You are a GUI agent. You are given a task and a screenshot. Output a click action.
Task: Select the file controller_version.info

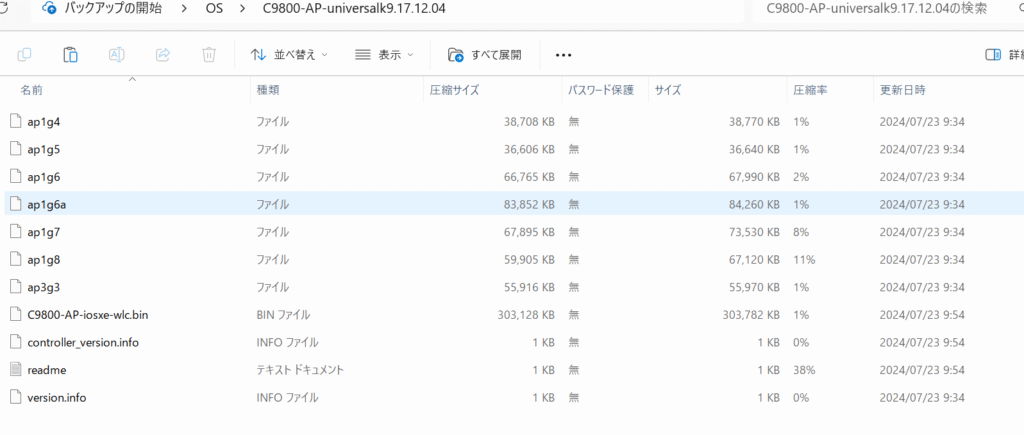click(x=83, y=342)
